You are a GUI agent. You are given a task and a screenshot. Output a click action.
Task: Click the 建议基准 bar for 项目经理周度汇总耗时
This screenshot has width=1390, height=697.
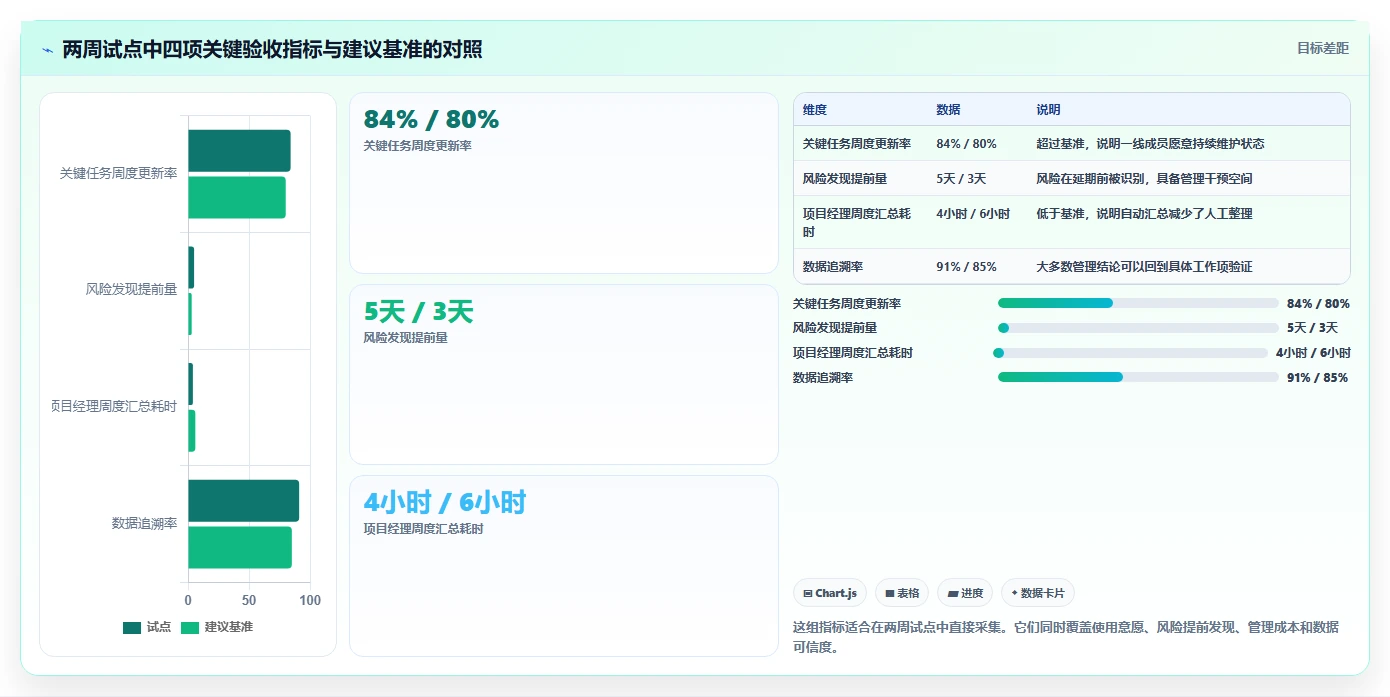point(191,431)
